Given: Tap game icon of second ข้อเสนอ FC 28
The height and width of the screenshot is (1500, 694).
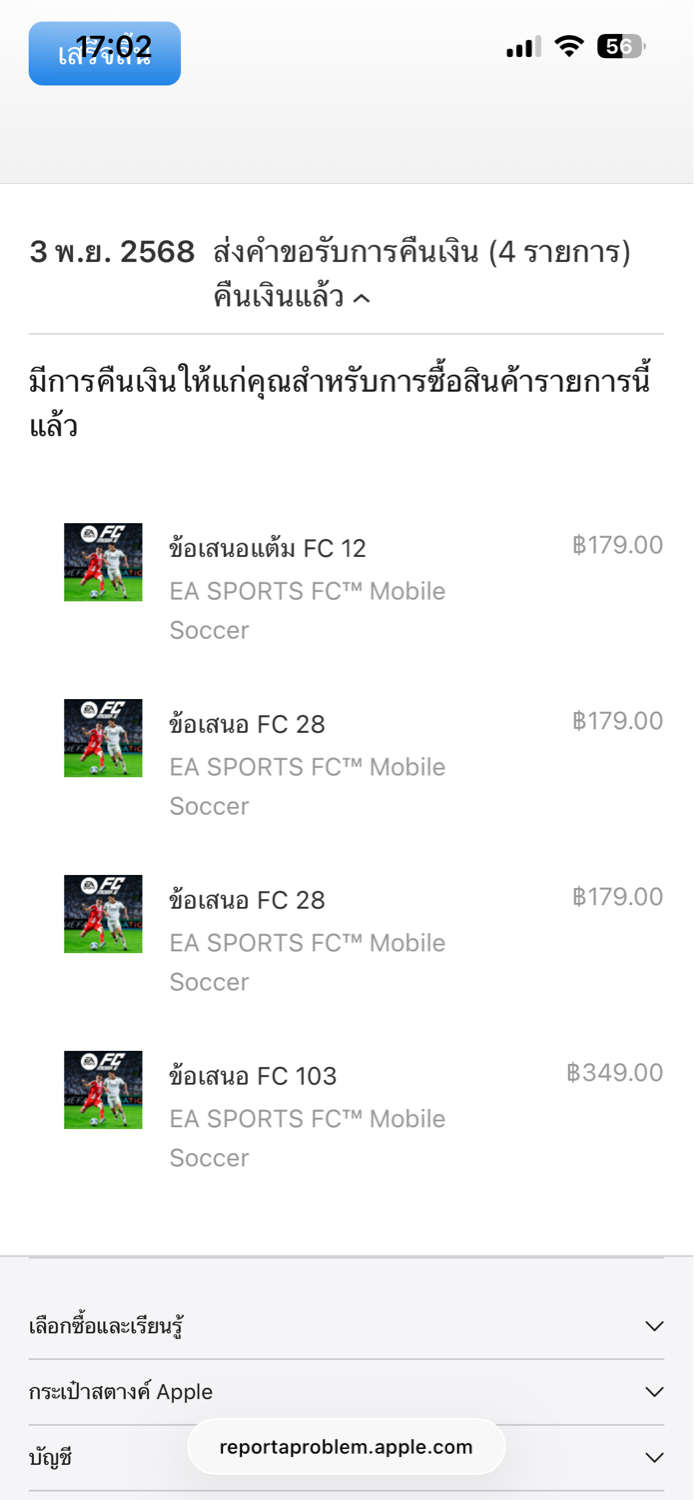Looking at the screenshot, I should [103, 914].
